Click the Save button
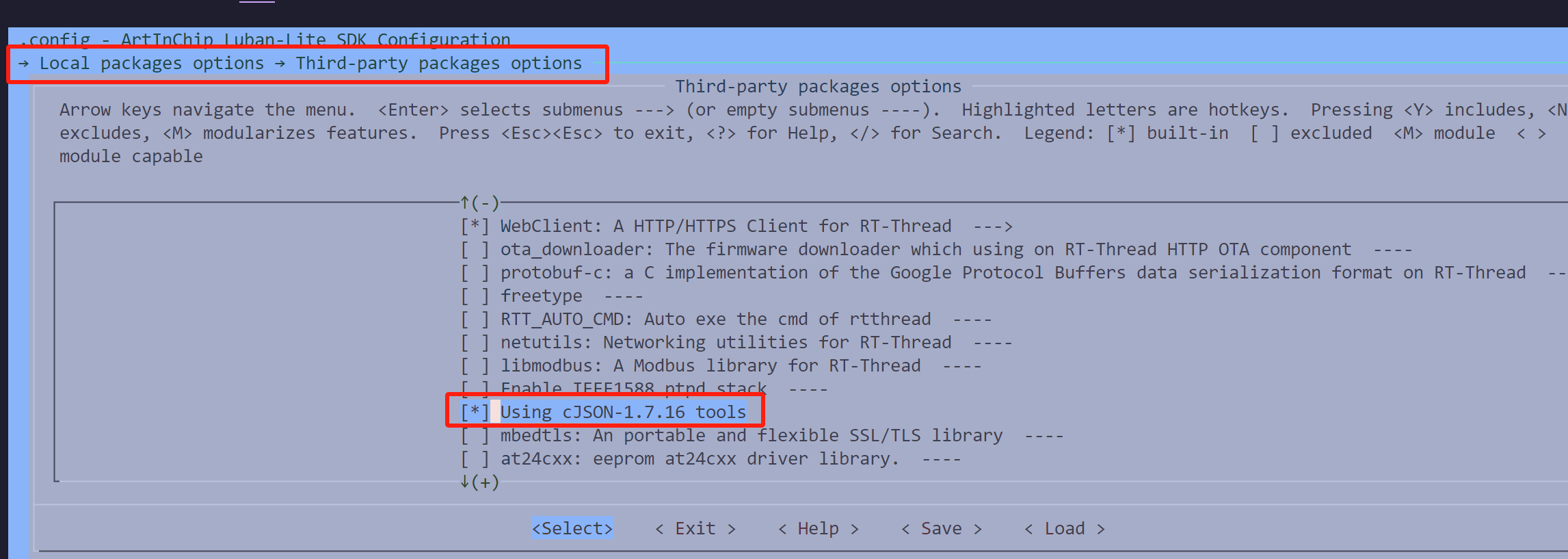The height and width of the screenshot is (559, 1568). click(942, 528)
